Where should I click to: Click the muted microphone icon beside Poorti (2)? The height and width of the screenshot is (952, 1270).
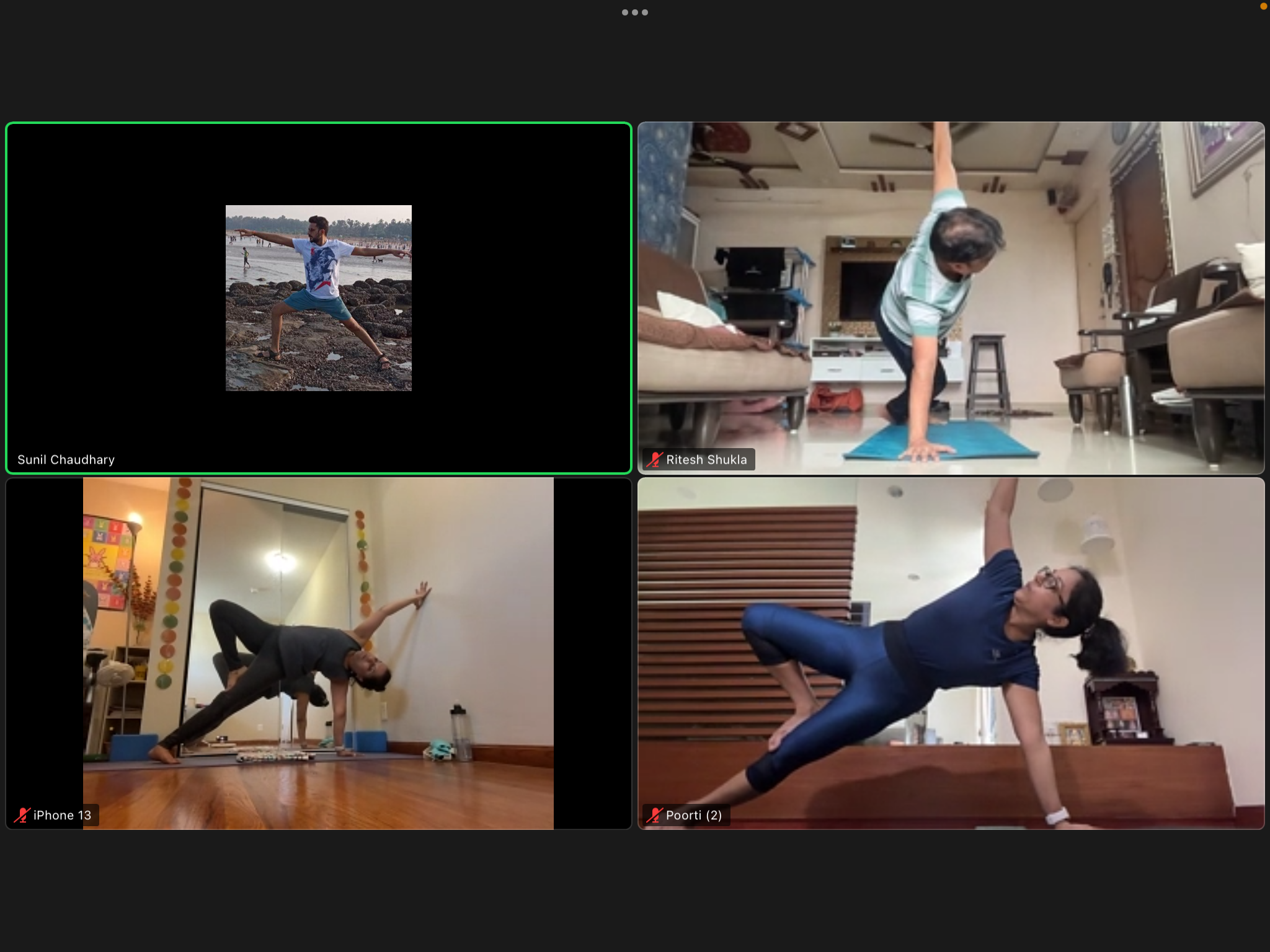pyautogui.click(x=654, y=815)
